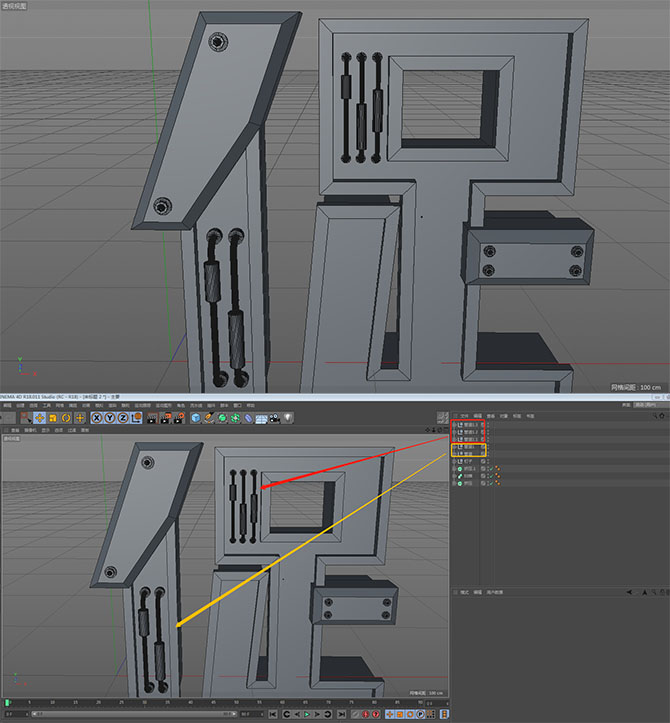Open the deformer objects icon
This screenshot has height=723, width=670.
249,418
